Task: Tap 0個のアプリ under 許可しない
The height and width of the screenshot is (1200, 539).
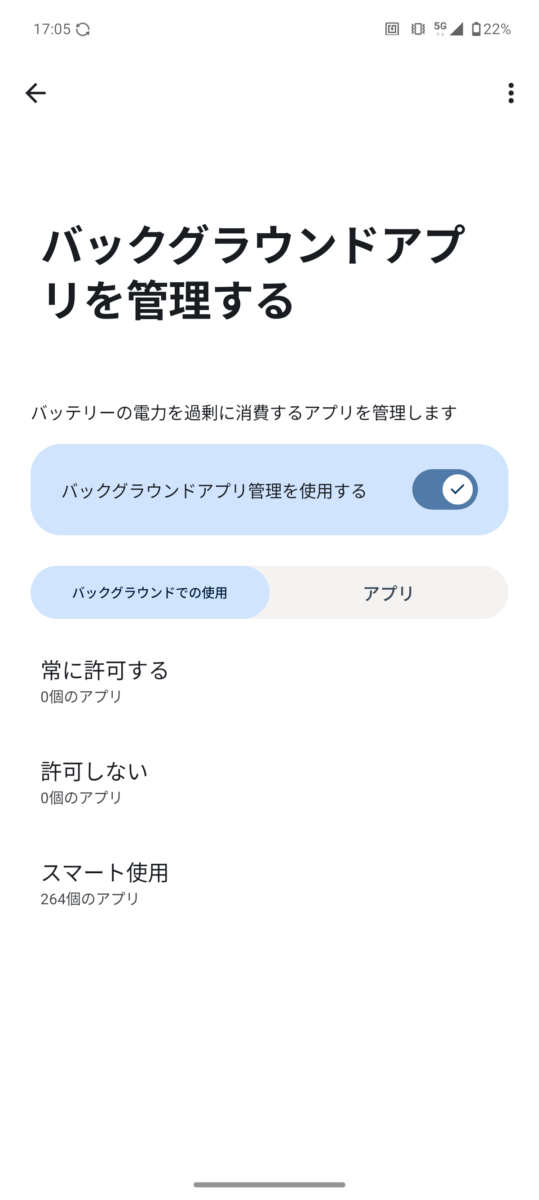Action: (x=81, y=798)
